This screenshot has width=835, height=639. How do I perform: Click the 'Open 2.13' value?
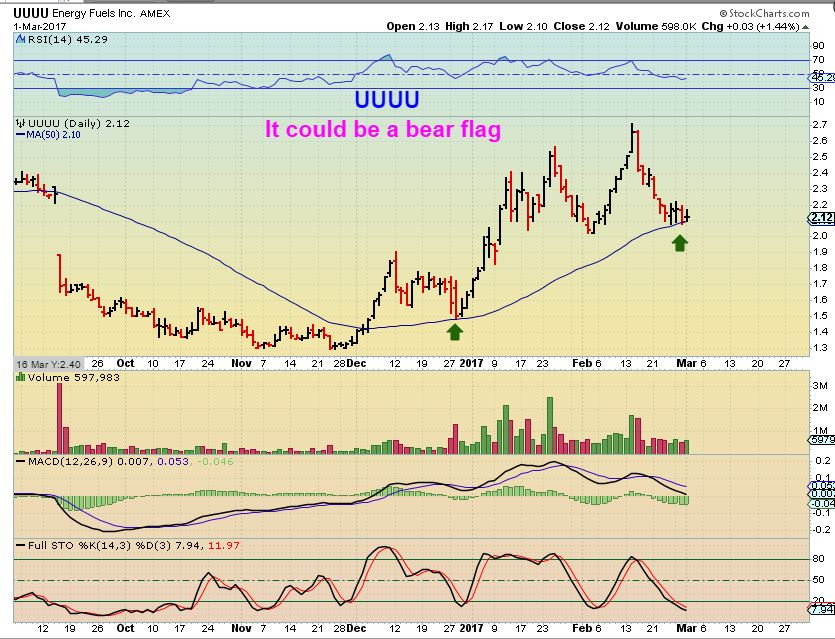(413, 26)
